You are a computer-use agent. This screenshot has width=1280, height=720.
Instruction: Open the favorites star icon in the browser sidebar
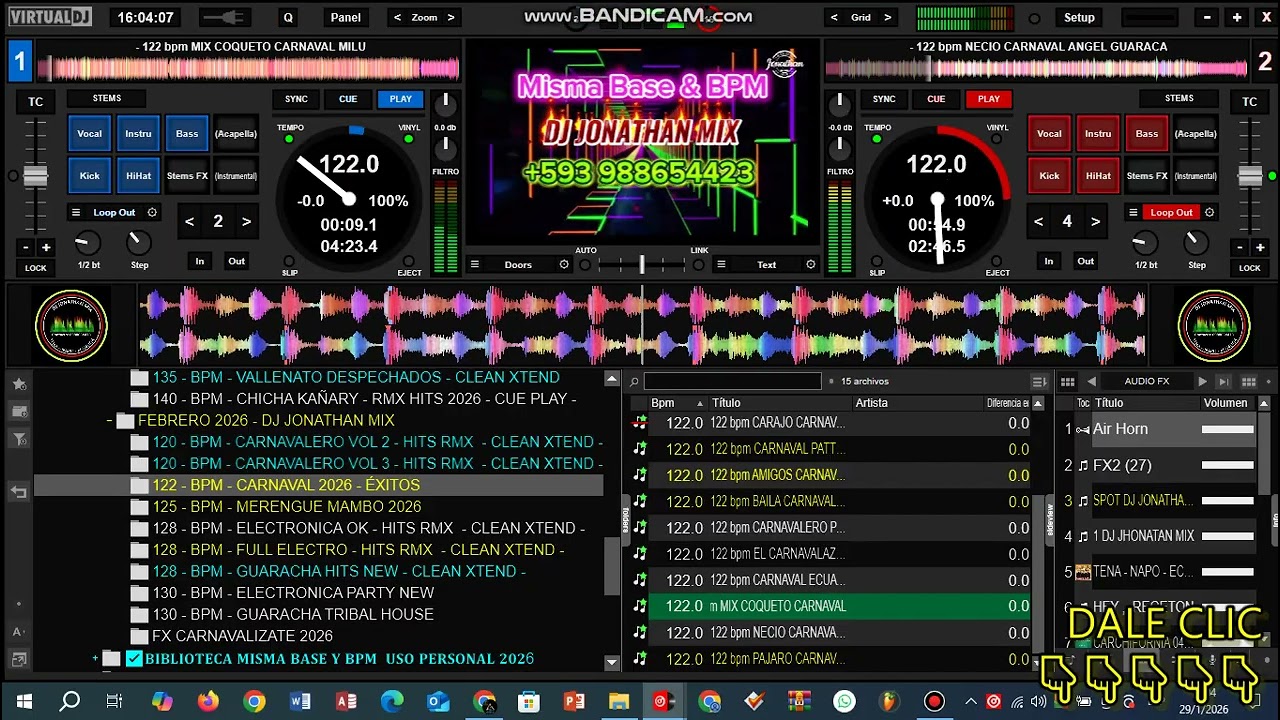pyautogui.click(x=19, y=384)
